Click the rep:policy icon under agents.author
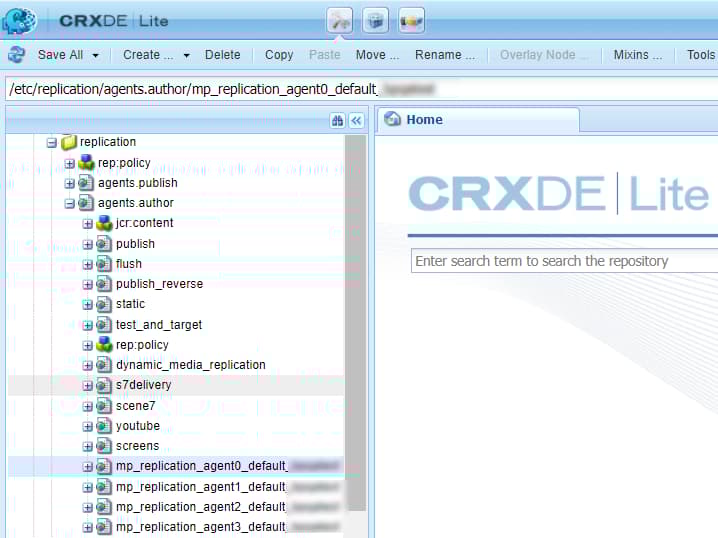This screenshot has height=538, width=718. coord(104,344)
